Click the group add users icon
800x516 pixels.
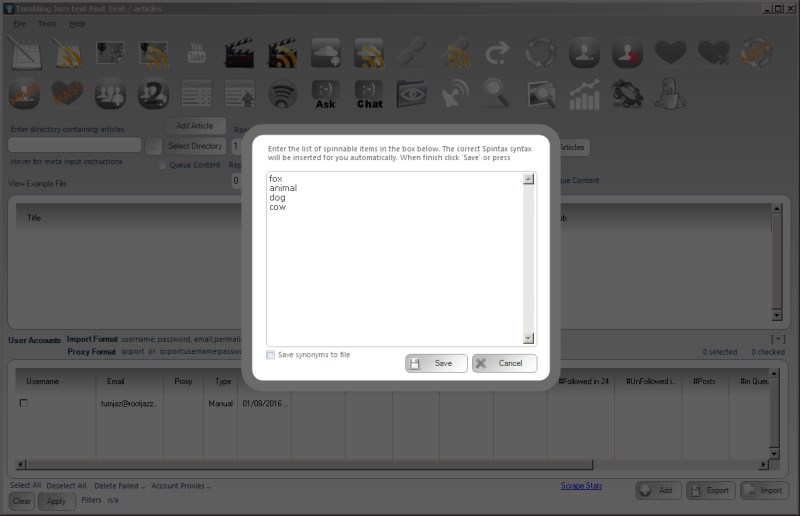pos(110,94)
